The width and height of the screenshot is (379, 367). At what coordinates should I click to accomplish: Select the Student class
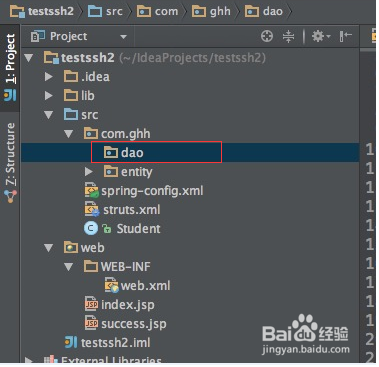pyautogui.click(x=122, y=229)
